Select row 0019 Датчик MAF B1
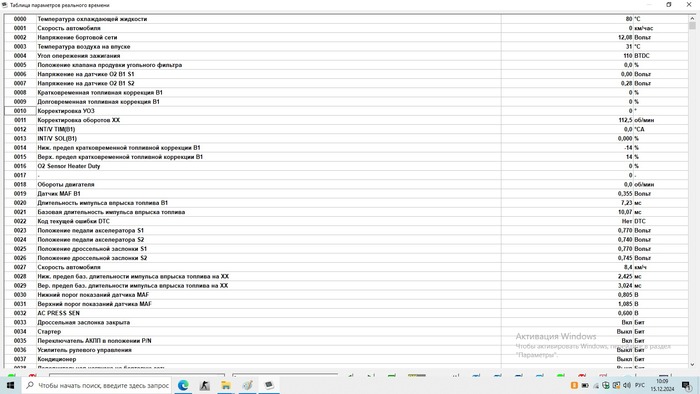 (x=346, y=194)
